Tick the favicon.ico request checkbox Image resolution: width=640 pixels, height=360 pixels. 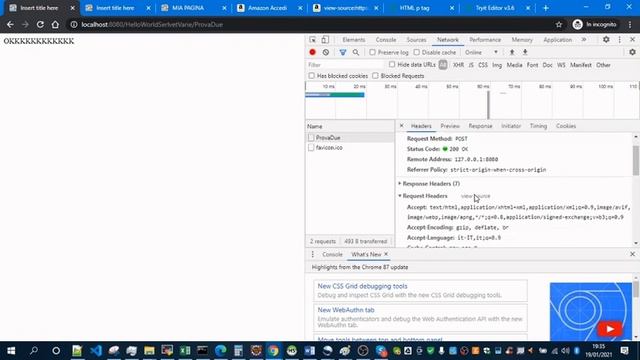(x=311, y=148)
